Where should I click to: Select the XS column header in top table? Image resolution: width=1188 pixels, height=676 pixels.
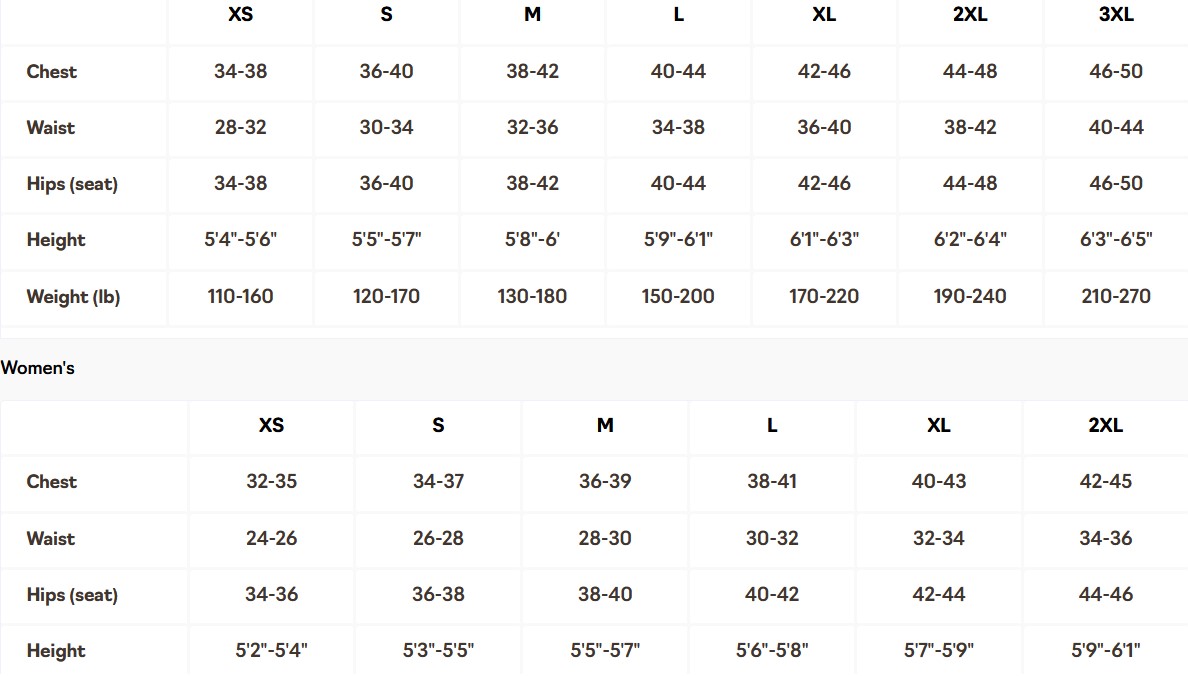[240, 15]
